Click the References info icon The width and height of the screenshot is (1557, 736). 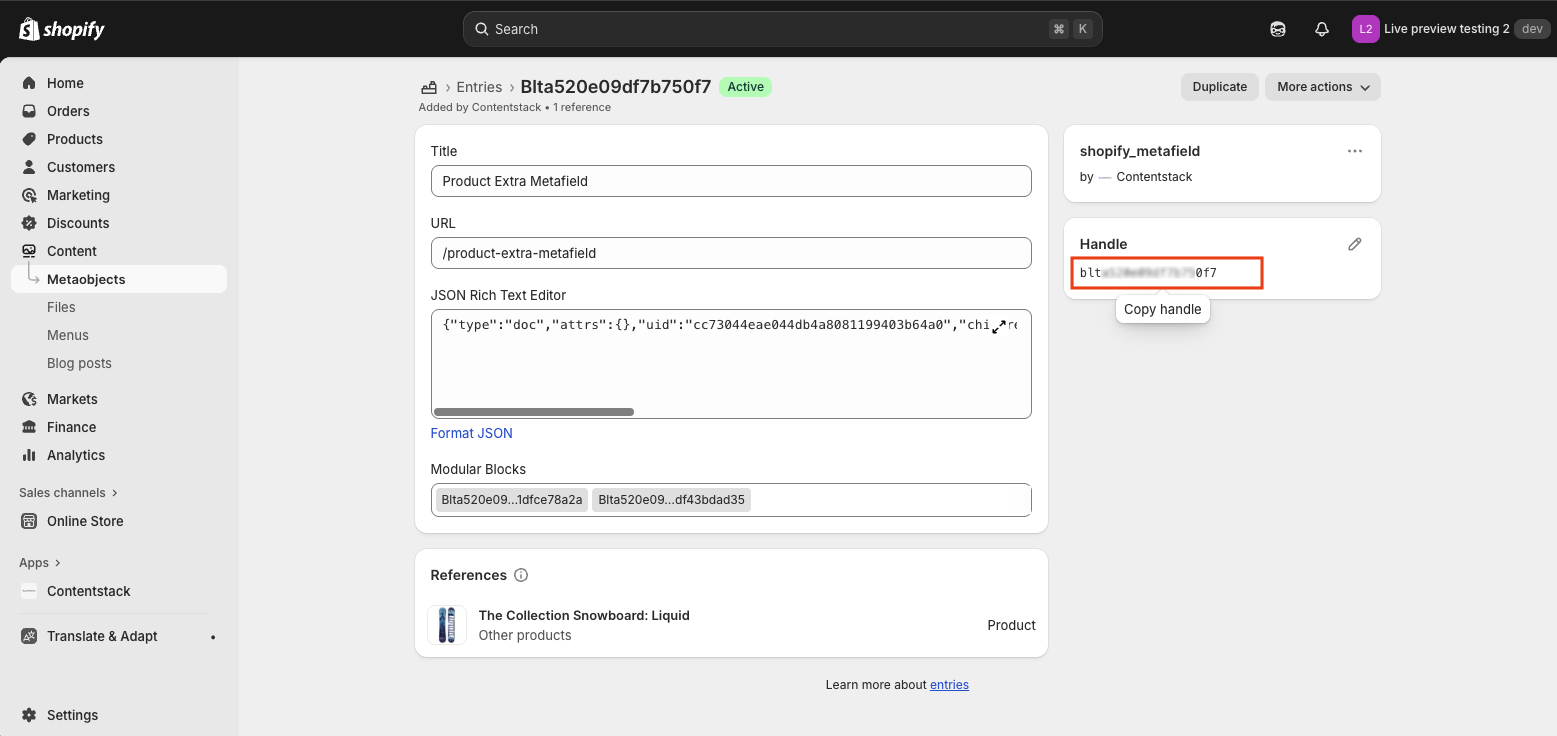tap(521, 575)
